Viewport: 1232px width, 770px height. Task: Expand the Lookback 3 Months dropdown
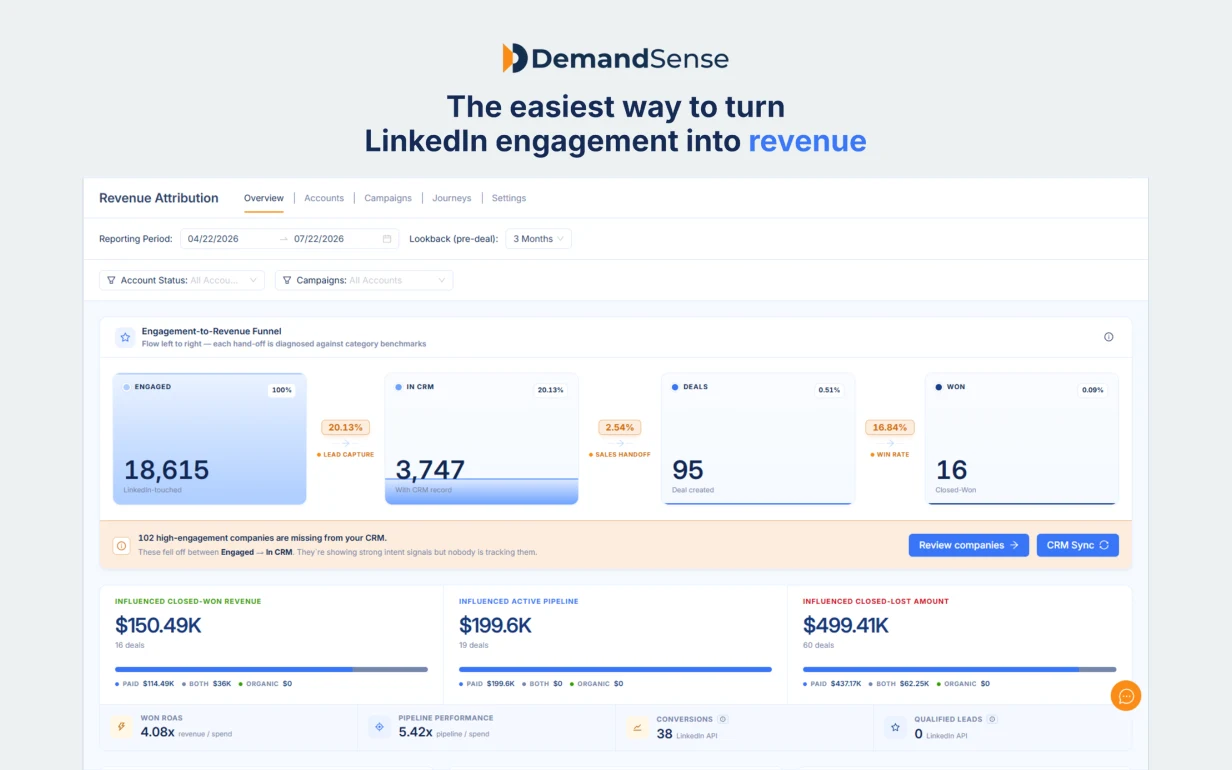pos(538,239)
